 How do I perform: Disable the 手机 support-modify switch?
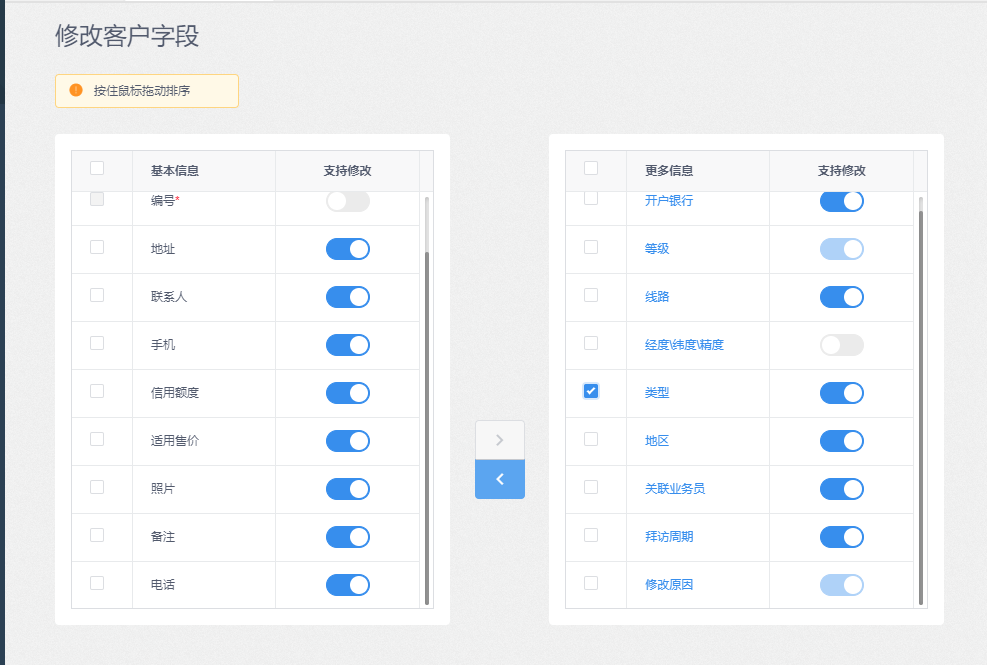[x=347, y=344]
